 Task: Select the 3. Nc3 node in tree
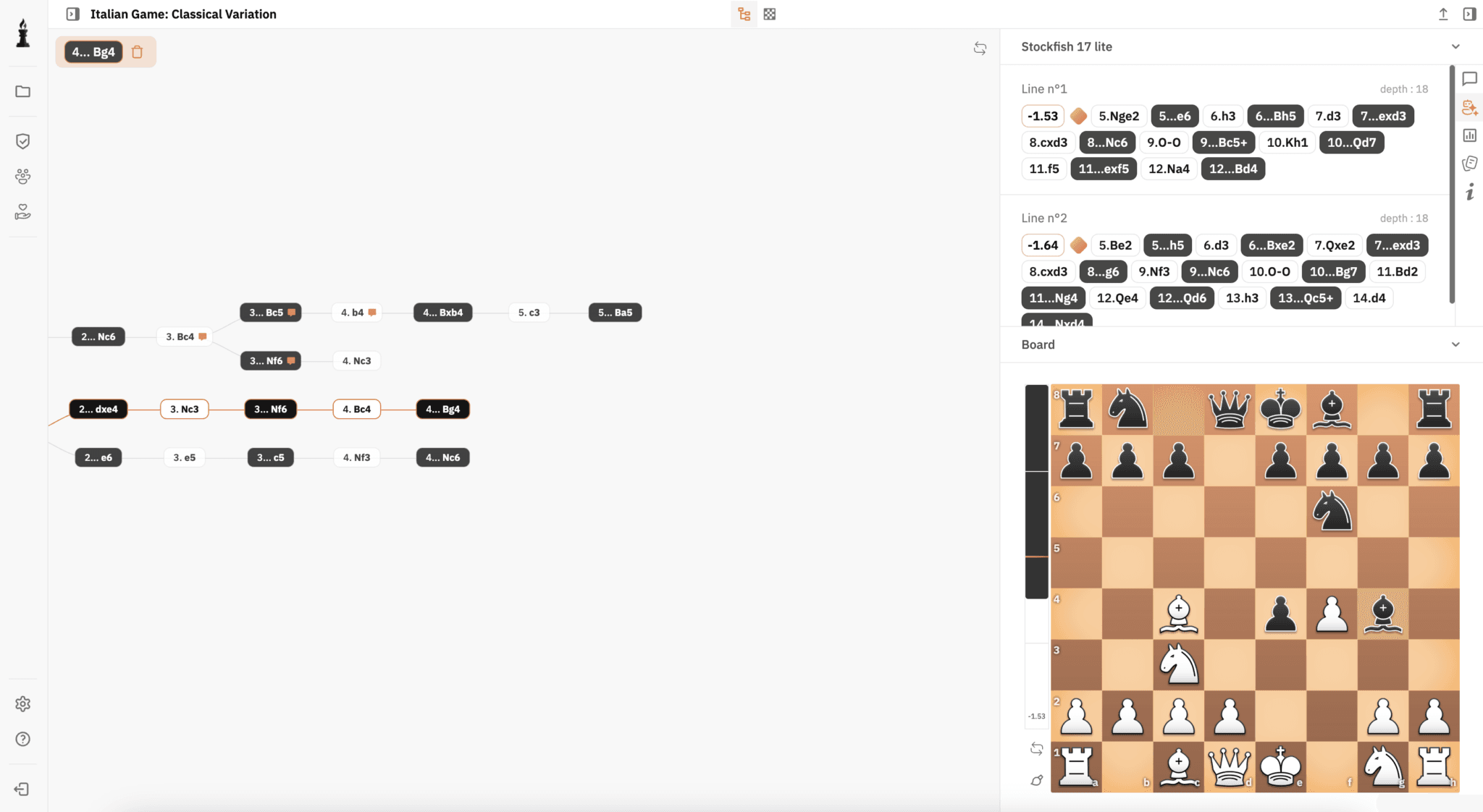pos(185,409)
